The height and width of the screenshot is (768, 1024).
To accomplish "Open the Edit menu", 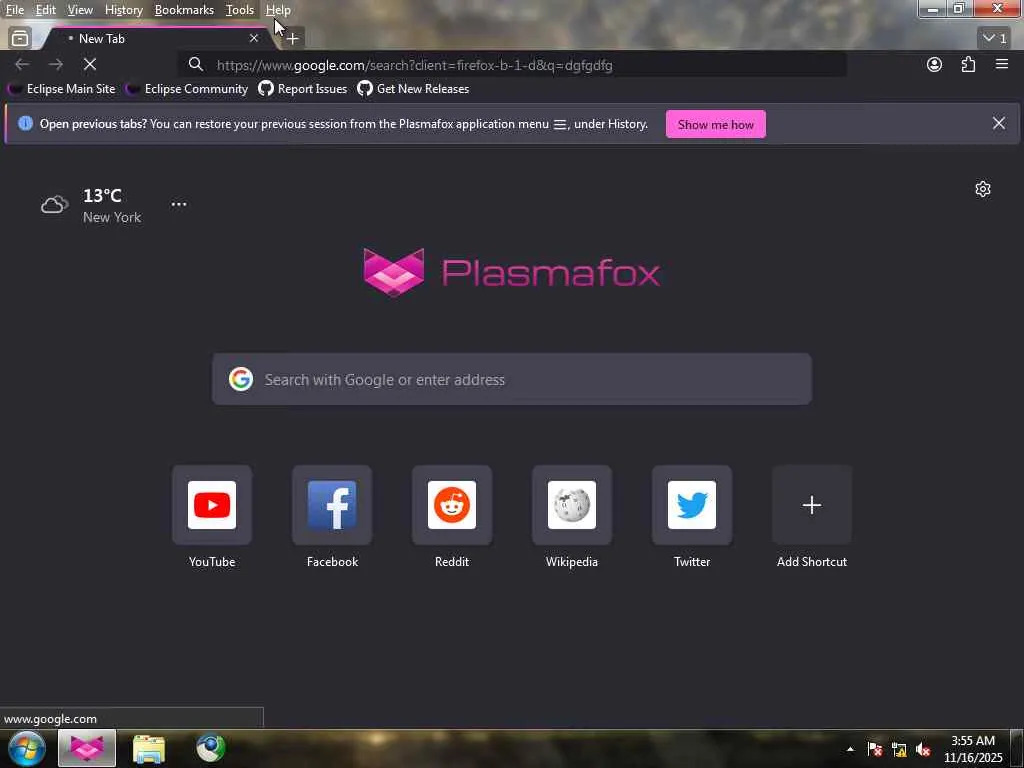I will (x=45, y=10).
